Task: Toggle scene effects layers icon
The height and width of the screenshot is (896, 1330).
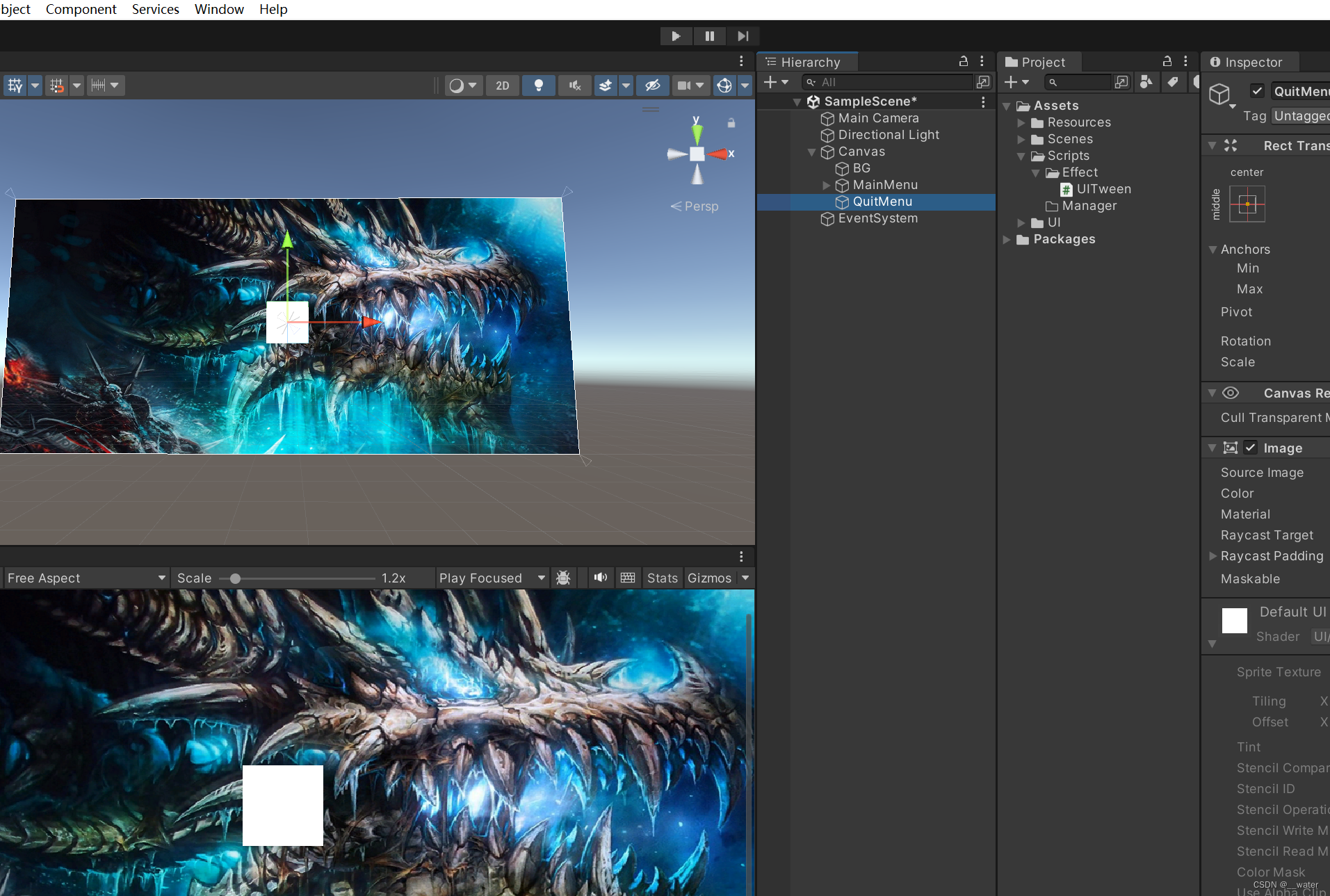Action: pos(606,85)
